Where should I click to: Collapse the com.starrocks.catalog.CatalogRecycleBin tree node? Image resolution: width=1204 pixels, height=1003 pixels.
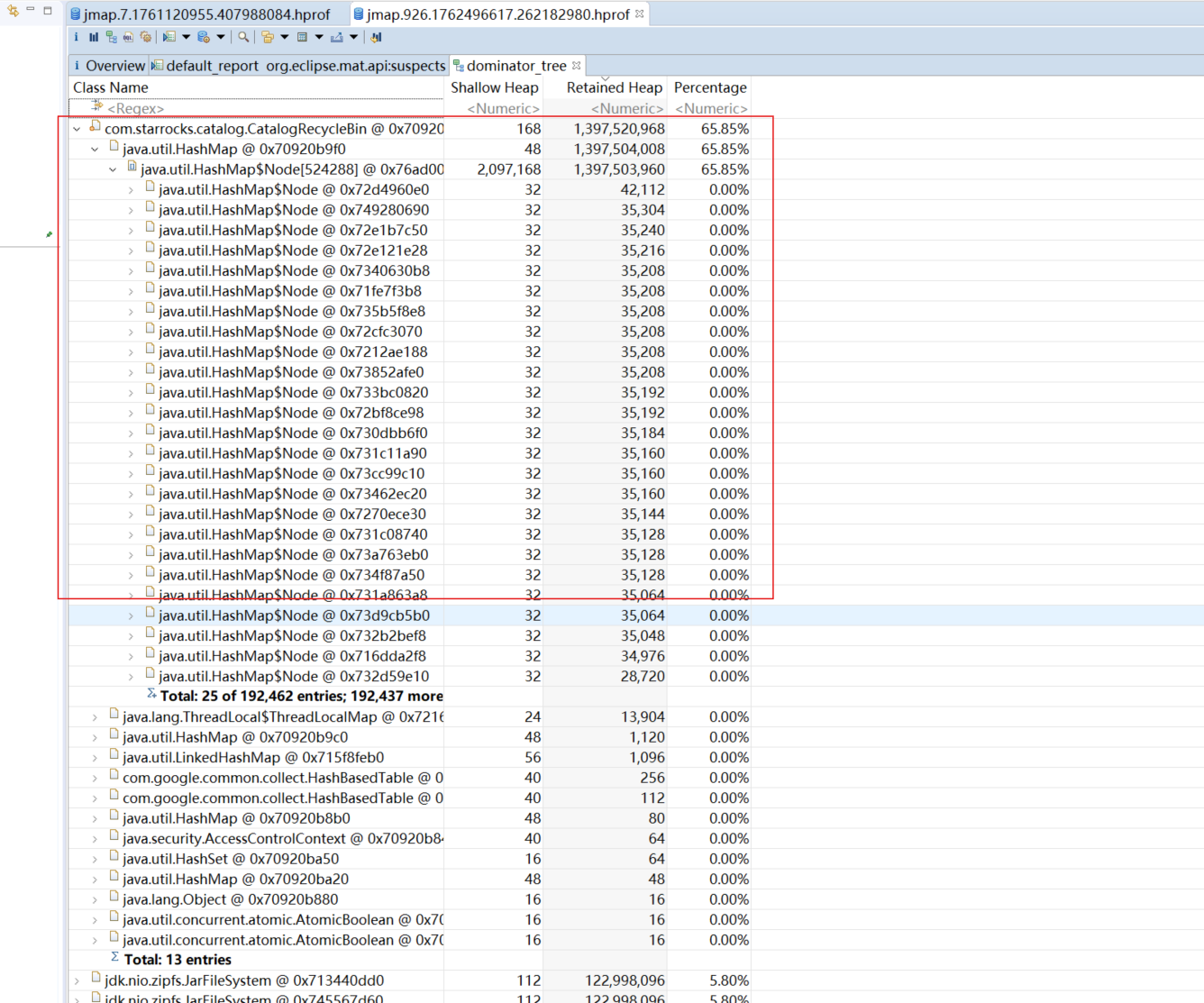[x=78, y=129]
